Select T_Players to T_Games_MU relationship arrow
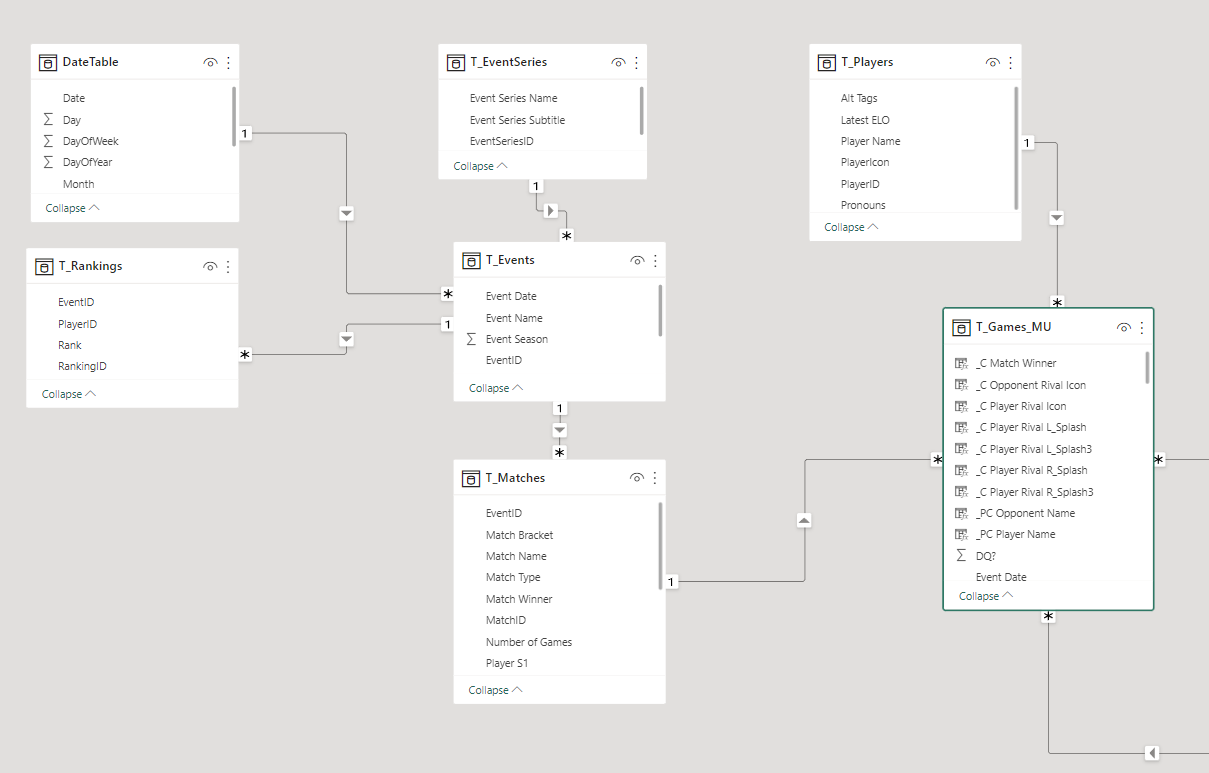The image size is (1209, 773). pos(1057,218)
